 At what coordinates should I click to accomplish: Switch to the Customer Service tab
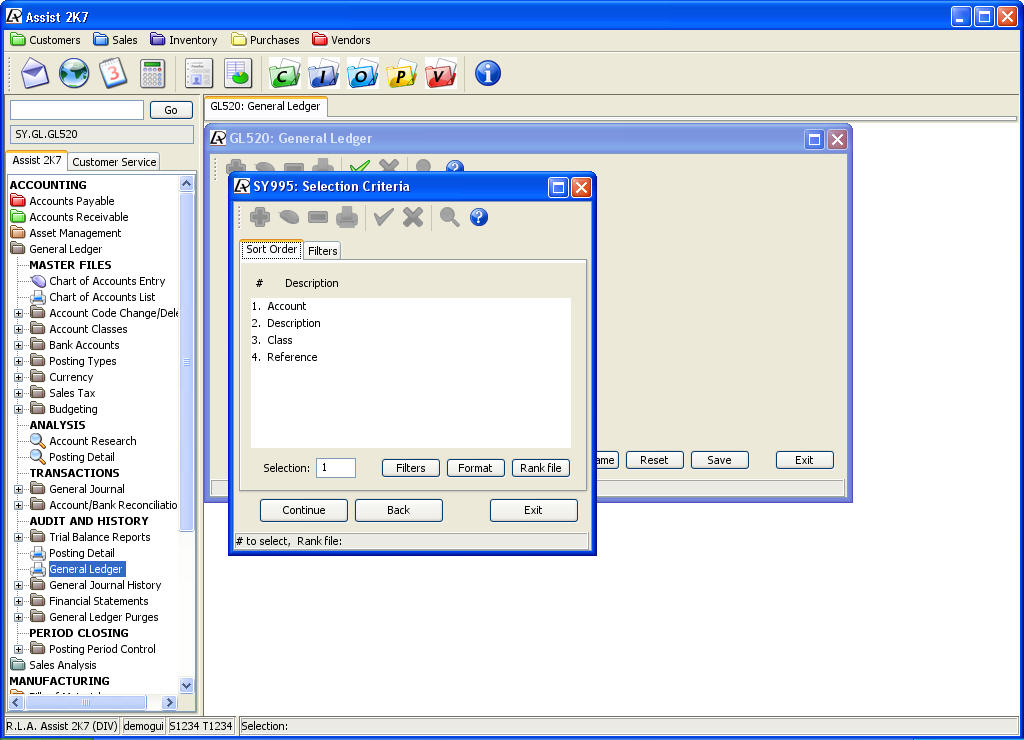(114, 162)
